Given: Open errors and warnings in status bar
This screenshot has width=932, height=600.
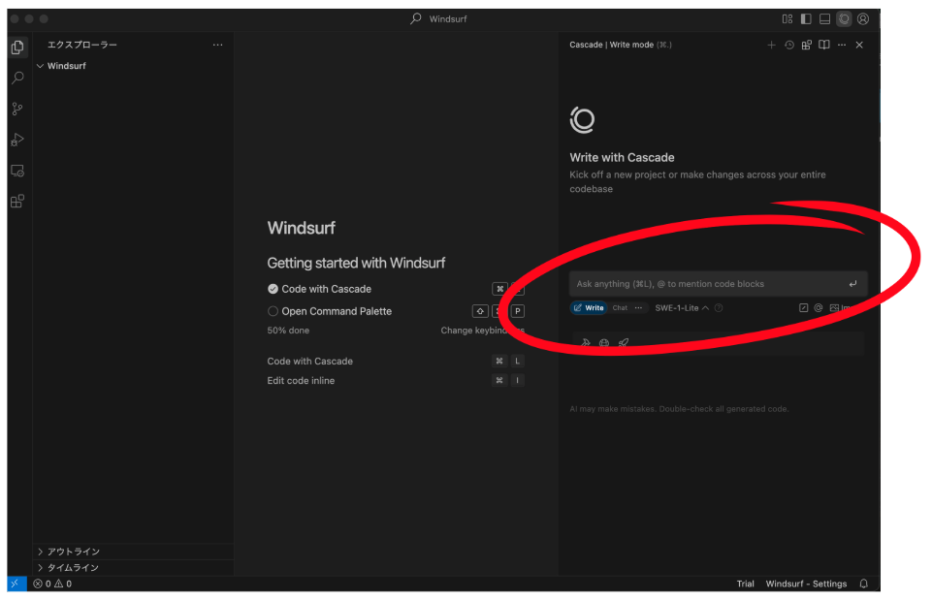Looking at the screenshot, I should [x=52, y=584].
